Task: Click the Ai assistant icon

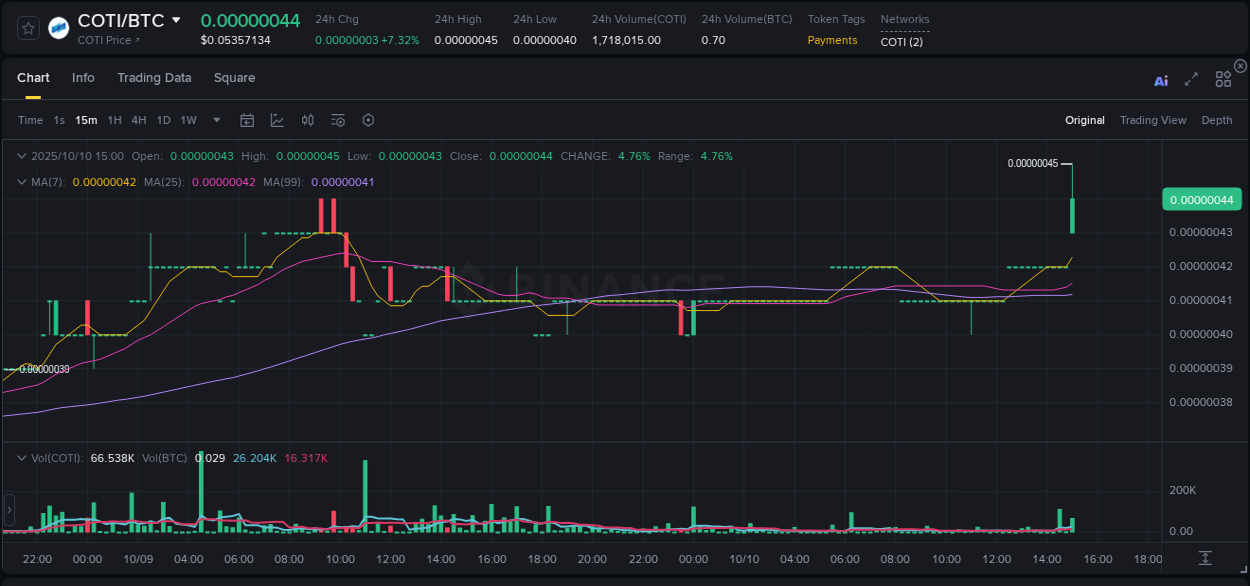Action: coord(1161,80)
